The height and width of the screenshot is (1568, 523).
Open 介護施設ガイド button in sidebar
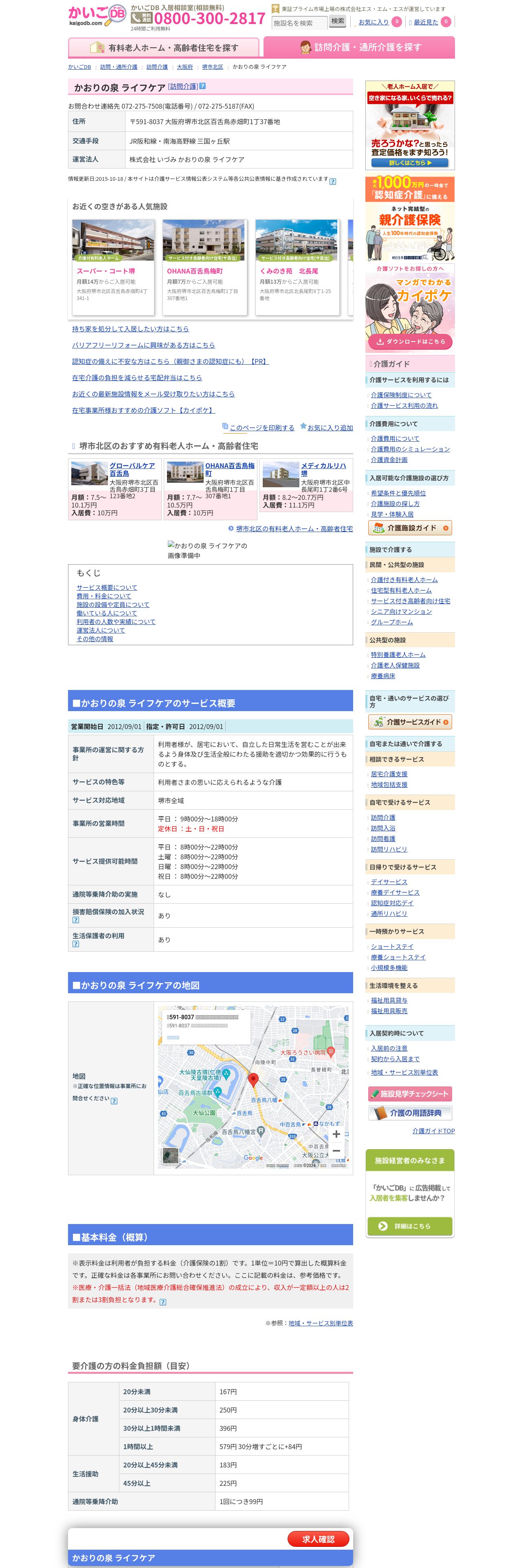[410, 528]
